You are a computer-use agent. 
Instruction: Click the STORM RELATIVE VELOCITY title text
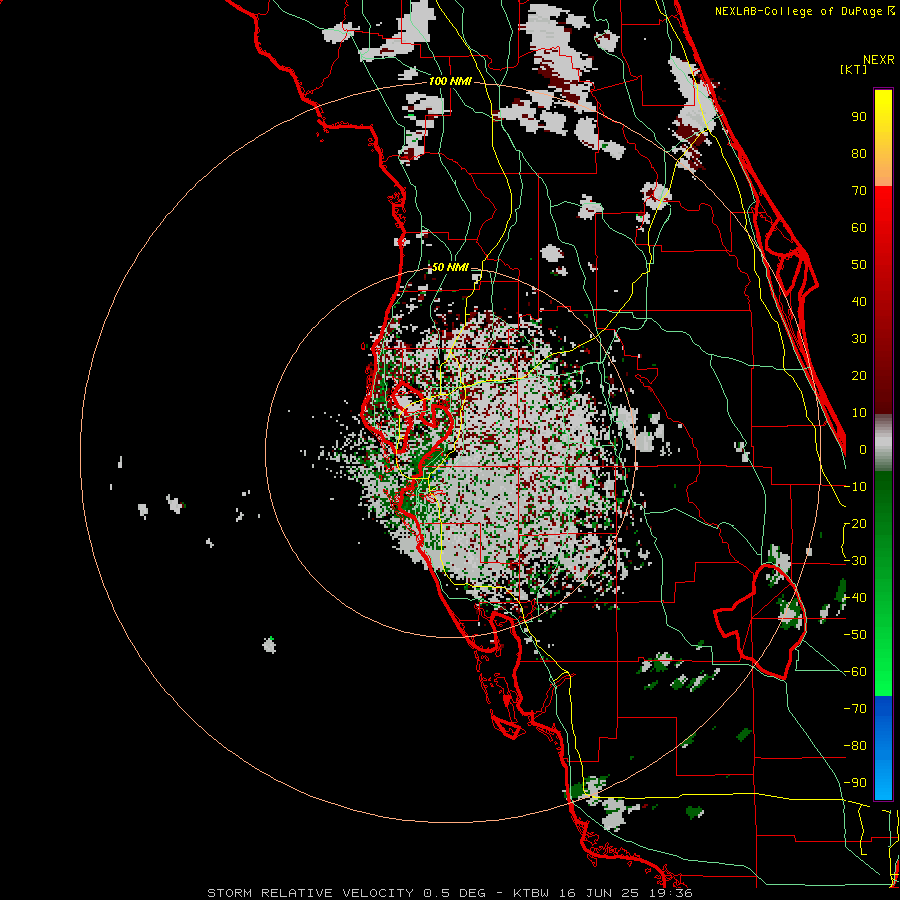point(310,893)
